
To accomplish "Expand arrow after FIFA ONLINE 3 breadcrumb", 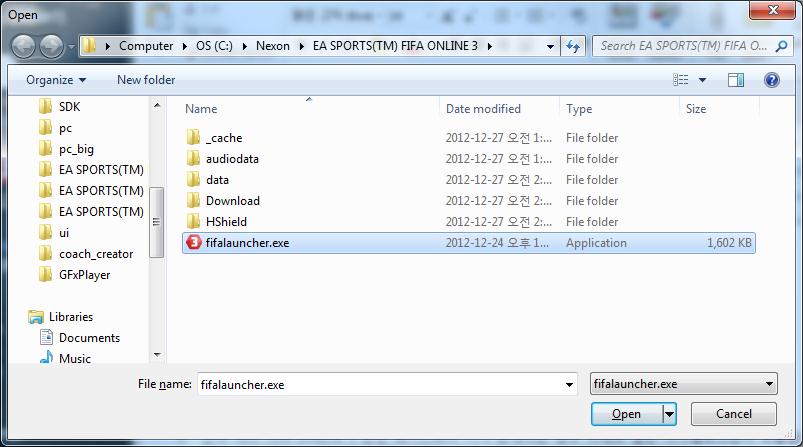I will [490, 46].
